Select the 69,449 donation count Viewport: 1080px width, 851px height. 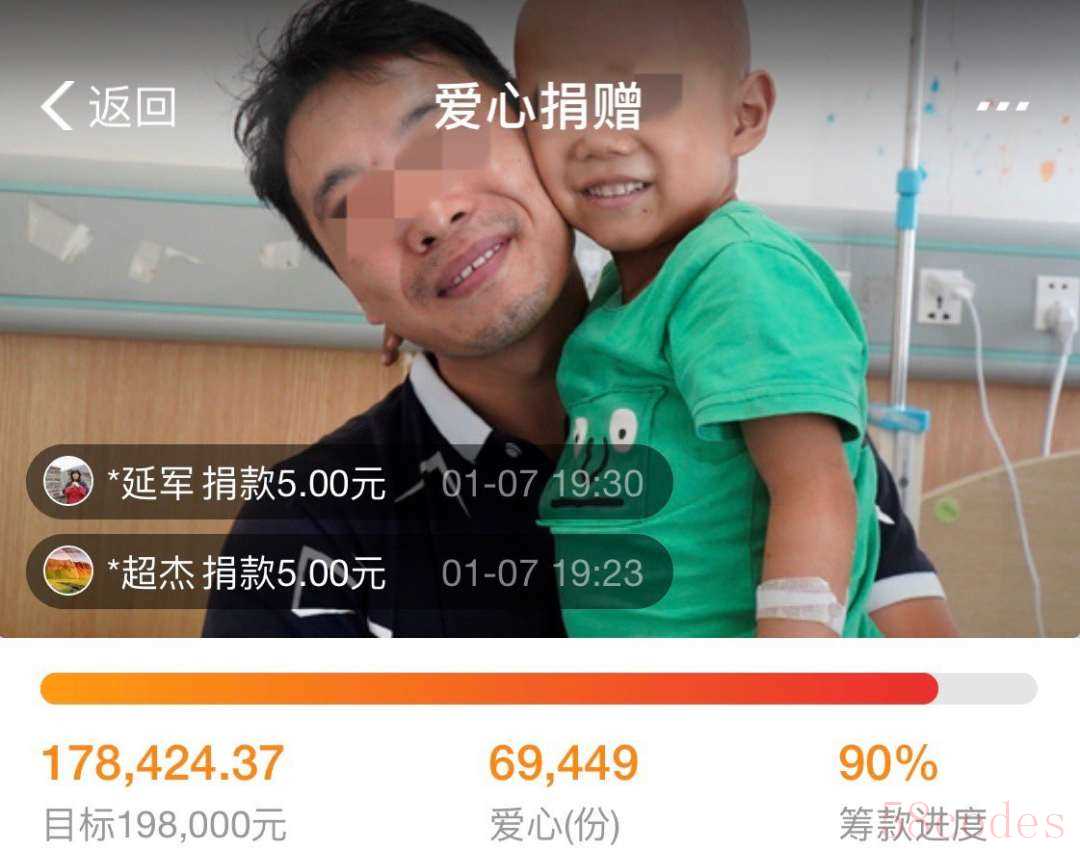(x=563, y=763)
